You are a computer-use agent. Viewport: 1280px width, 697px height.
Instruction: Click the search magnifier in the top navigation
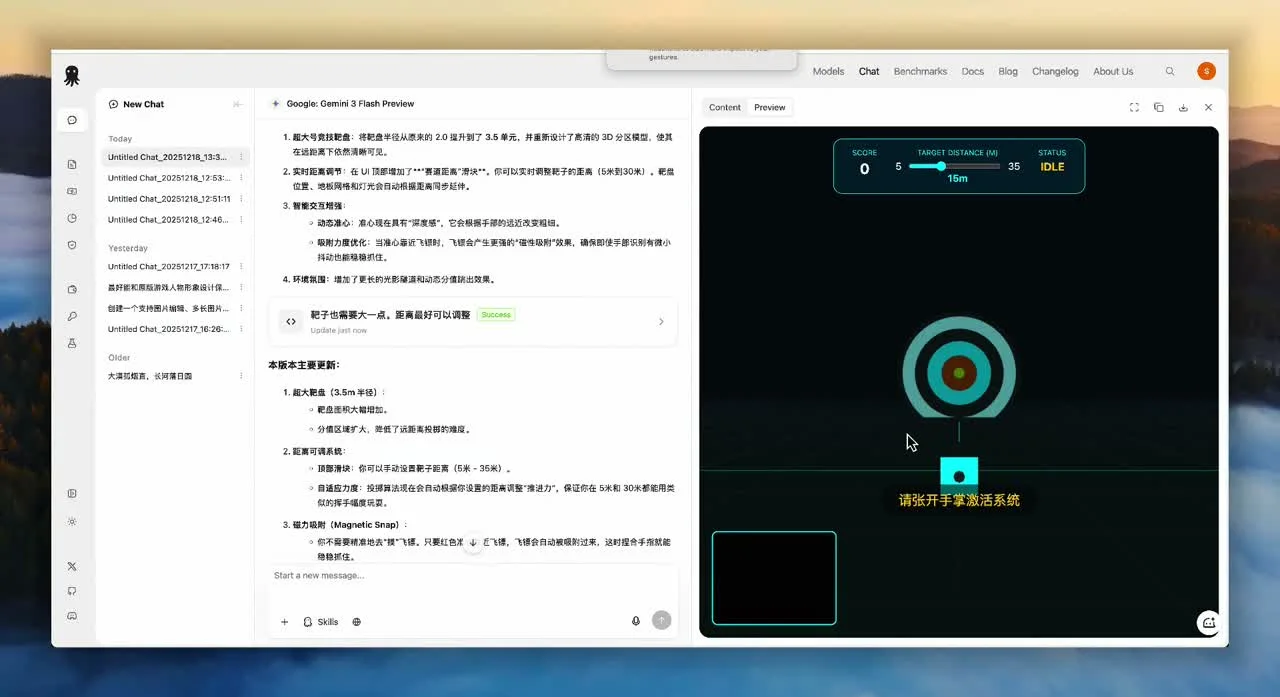tap(1170, 72)
